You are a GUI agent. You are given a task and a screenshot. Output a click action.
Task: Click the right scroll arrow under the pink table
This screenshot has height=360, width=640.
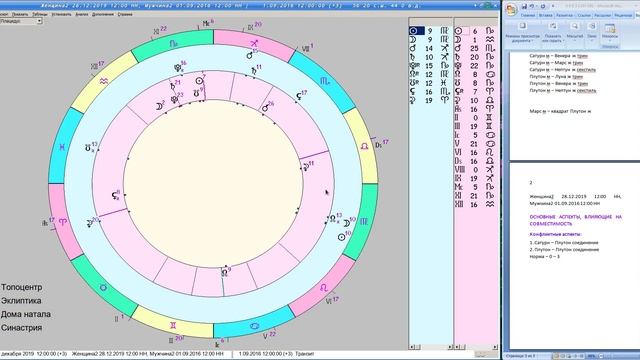pos(495,347)
